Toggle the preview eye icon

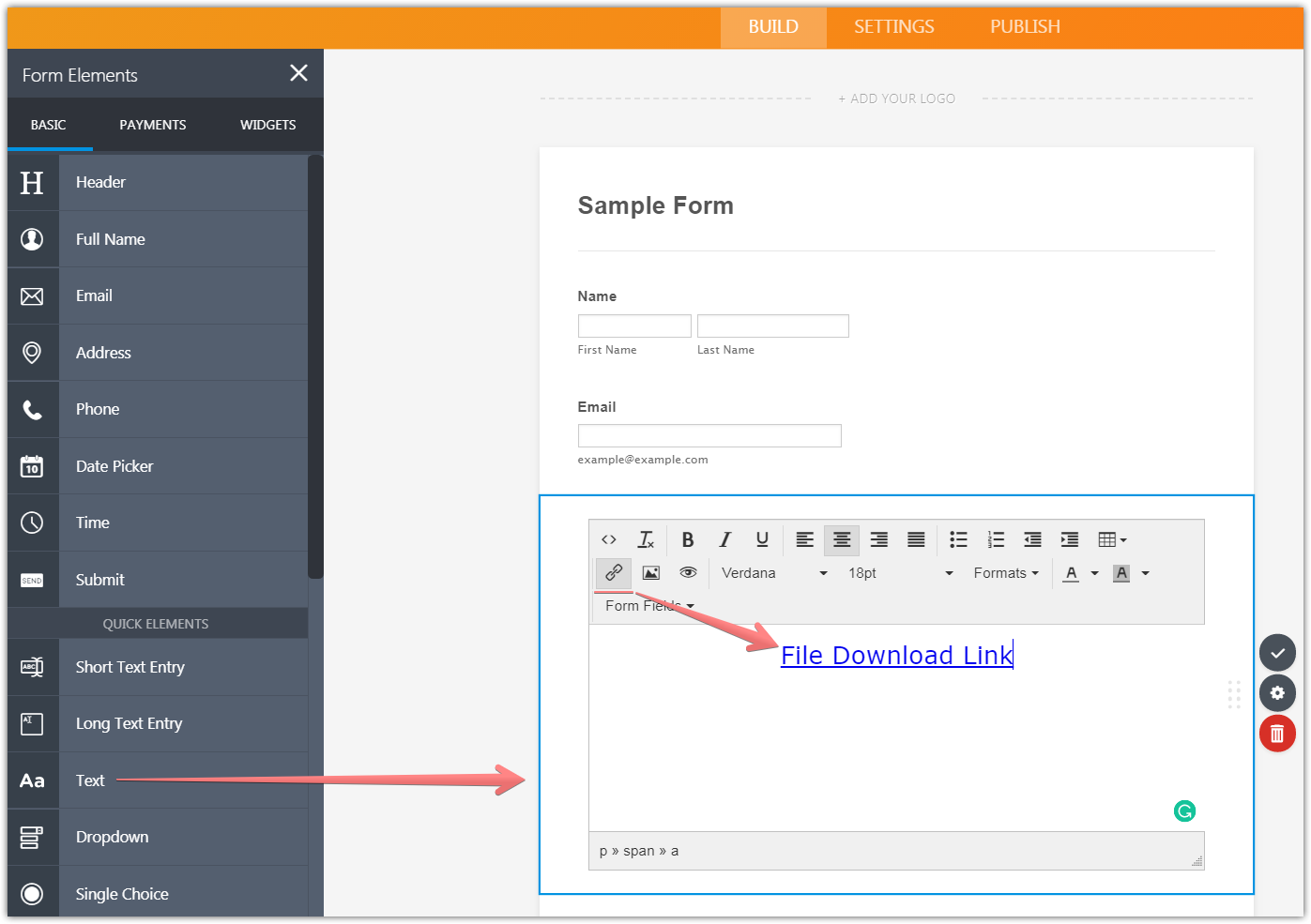click(688, 572)
